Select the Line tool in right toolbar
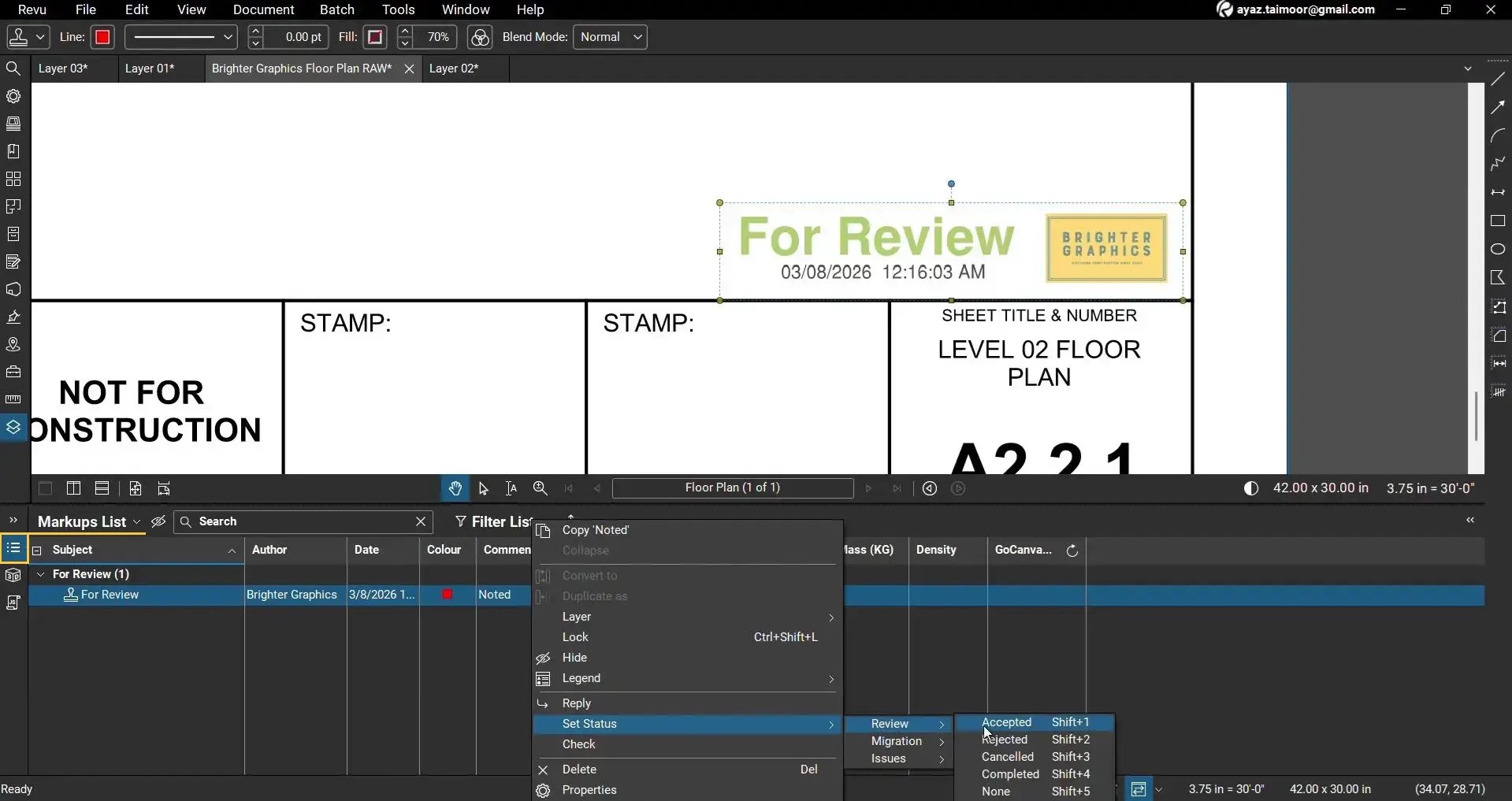This screenshot has width=1512, height=801. tap(1498, 80)
